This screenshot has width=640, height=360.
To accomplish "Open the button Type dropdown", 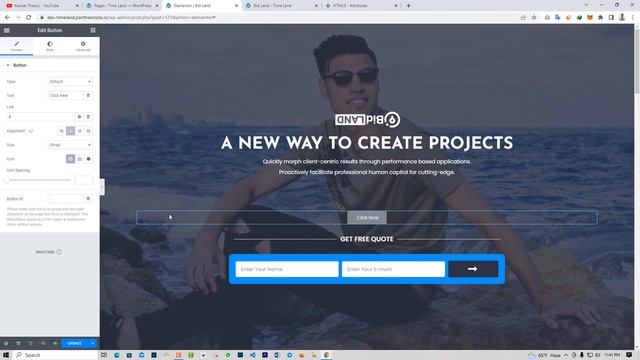I will click(x=70, y=82).
